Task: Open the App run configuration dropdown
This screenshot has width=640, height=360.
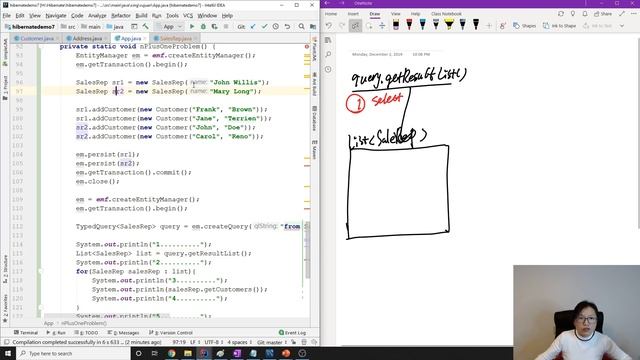Action: 169,27
